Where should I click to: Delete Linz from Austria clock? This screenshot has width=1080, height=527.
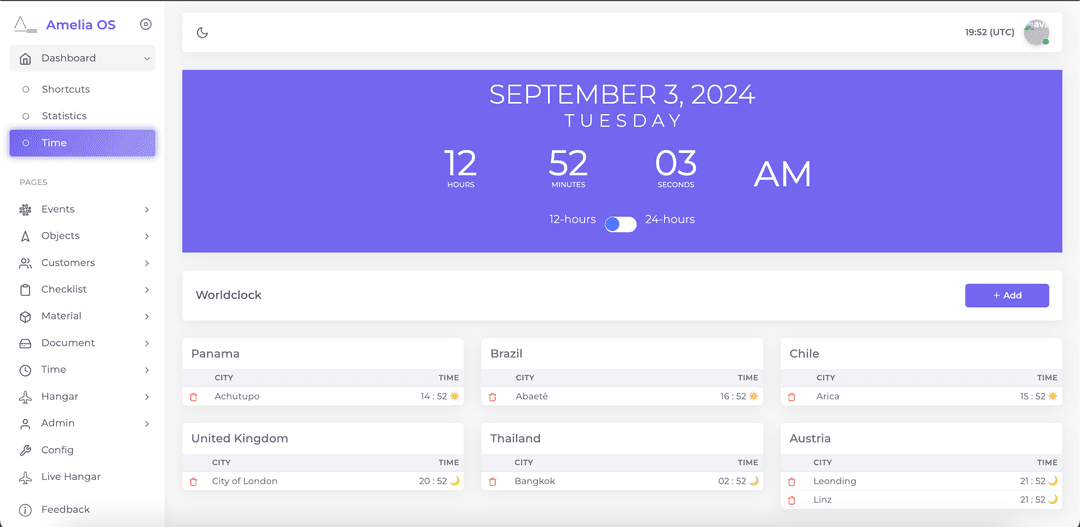[x=792, y=500]
